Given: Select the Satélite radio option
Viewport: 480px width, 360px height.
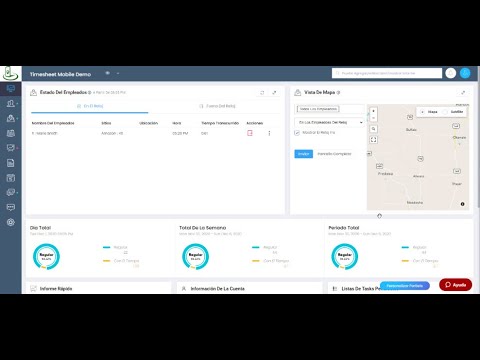Looking at the screenshot, I should pos(445,112).
